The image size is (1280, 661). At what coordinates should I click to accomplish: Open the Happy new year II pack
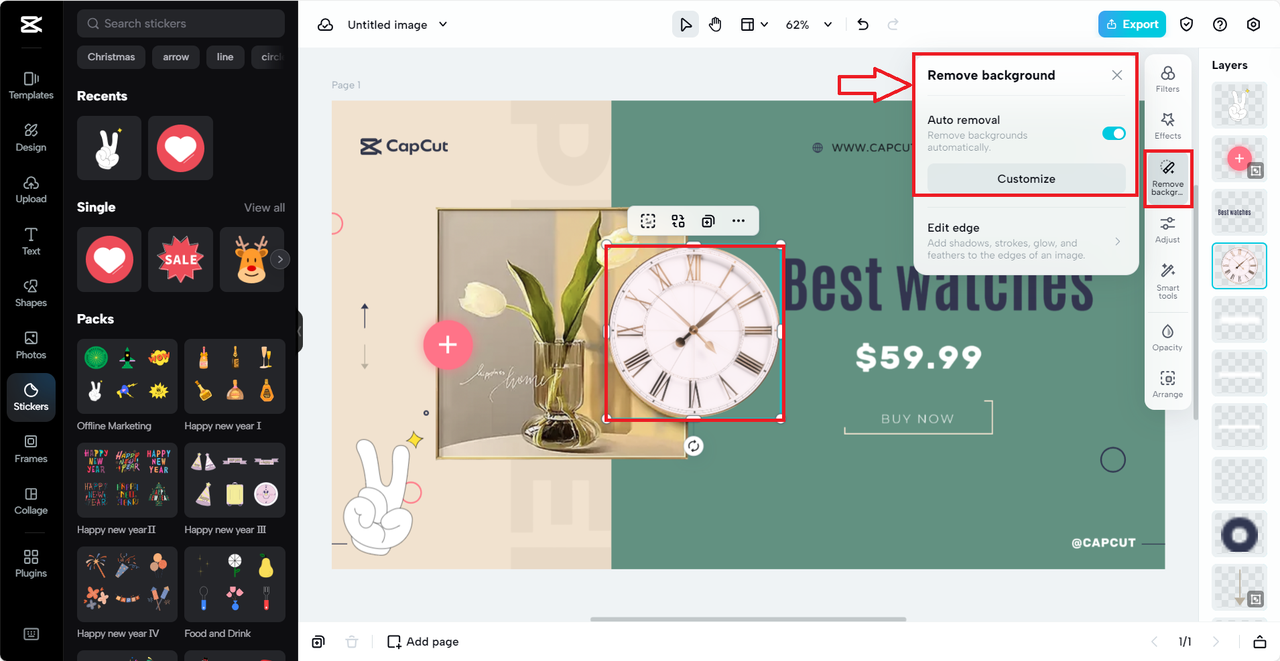(127, 480)
